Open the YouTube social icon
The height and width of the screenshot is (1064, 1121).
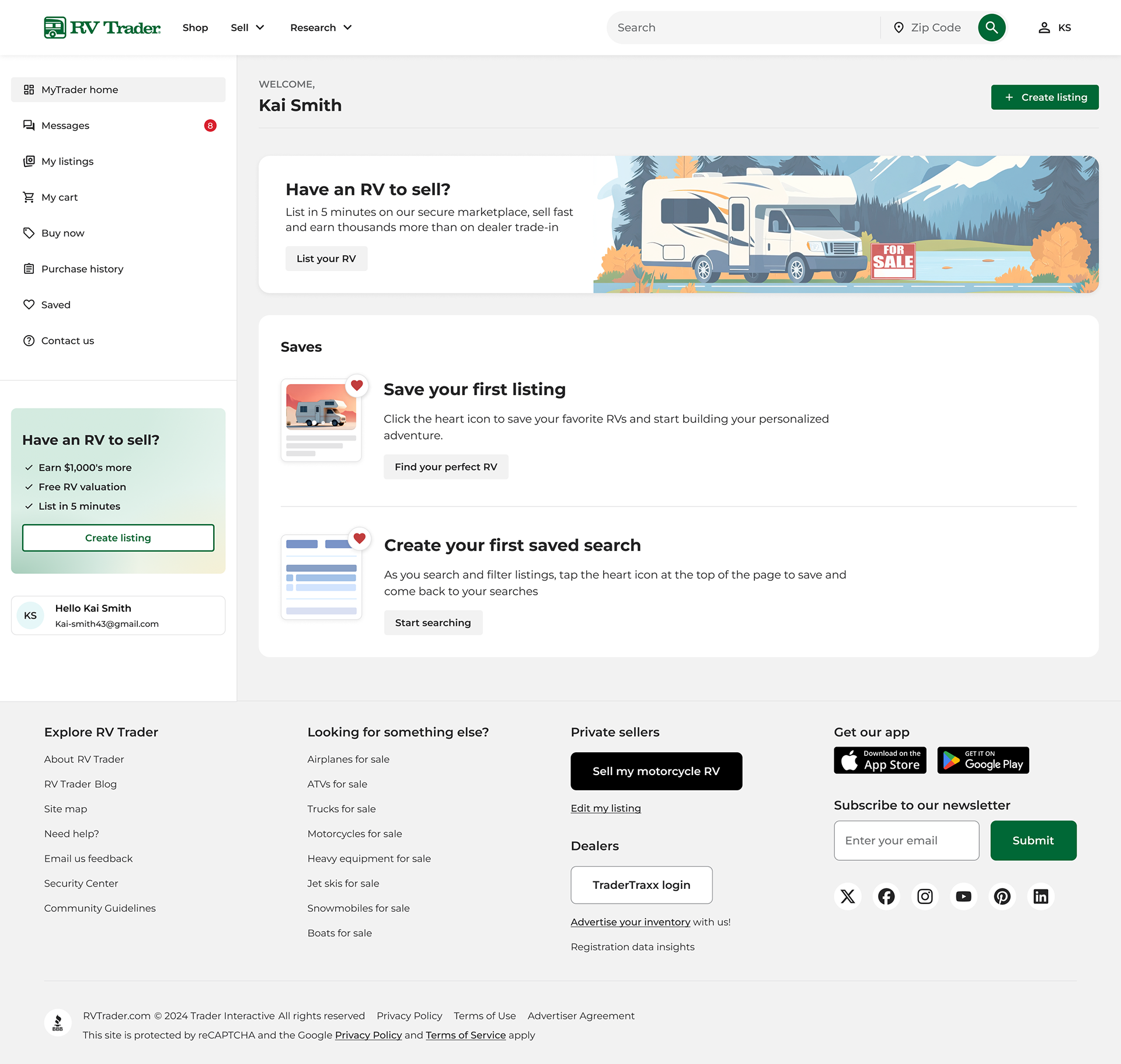coord(963,896)
